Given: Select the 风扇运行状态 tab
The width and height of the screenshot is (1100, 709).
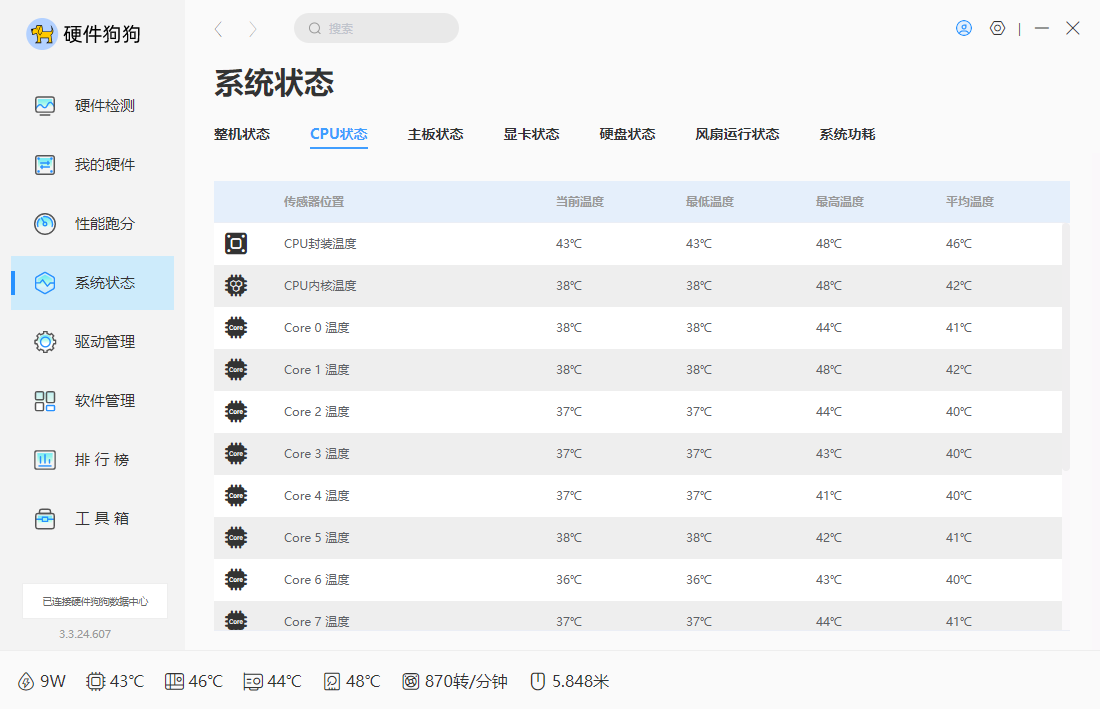Looking at the screenshot, I should pyautogui.click(x=737, y=133).
